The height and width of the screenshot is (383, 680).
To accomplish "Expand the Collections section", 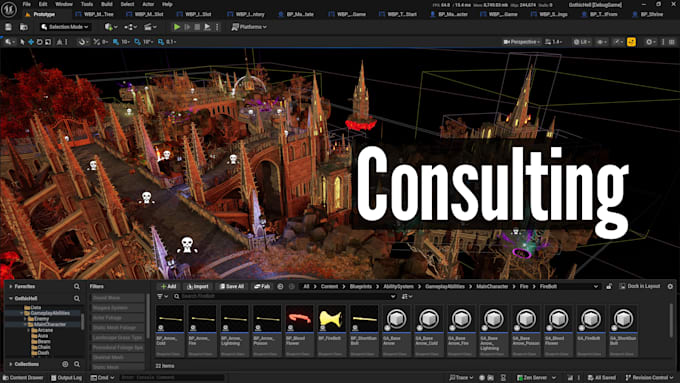I will click(11, 364).
